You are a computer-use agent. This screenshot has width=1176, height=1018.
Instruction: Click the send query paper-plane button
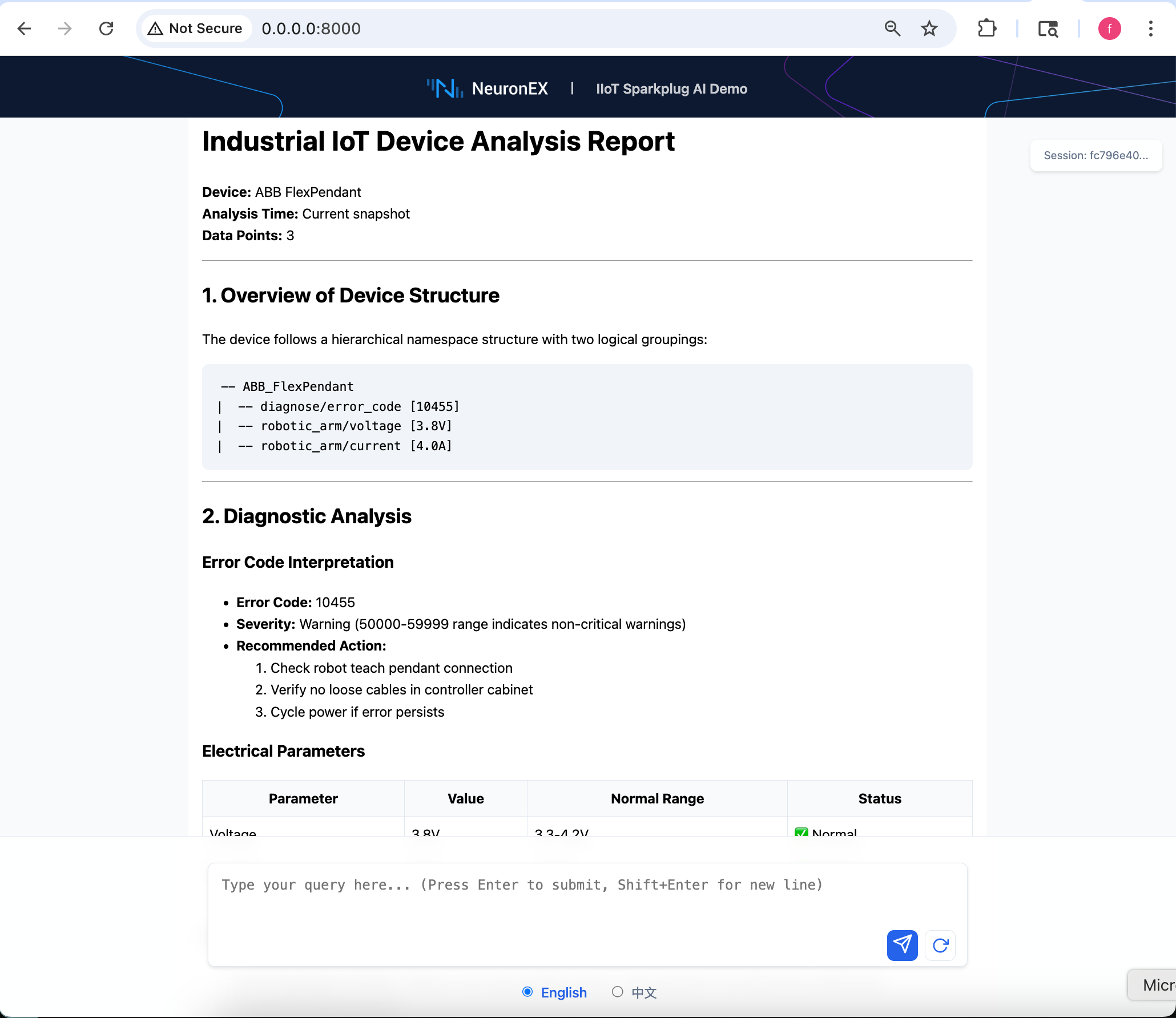tap(902, 945)
